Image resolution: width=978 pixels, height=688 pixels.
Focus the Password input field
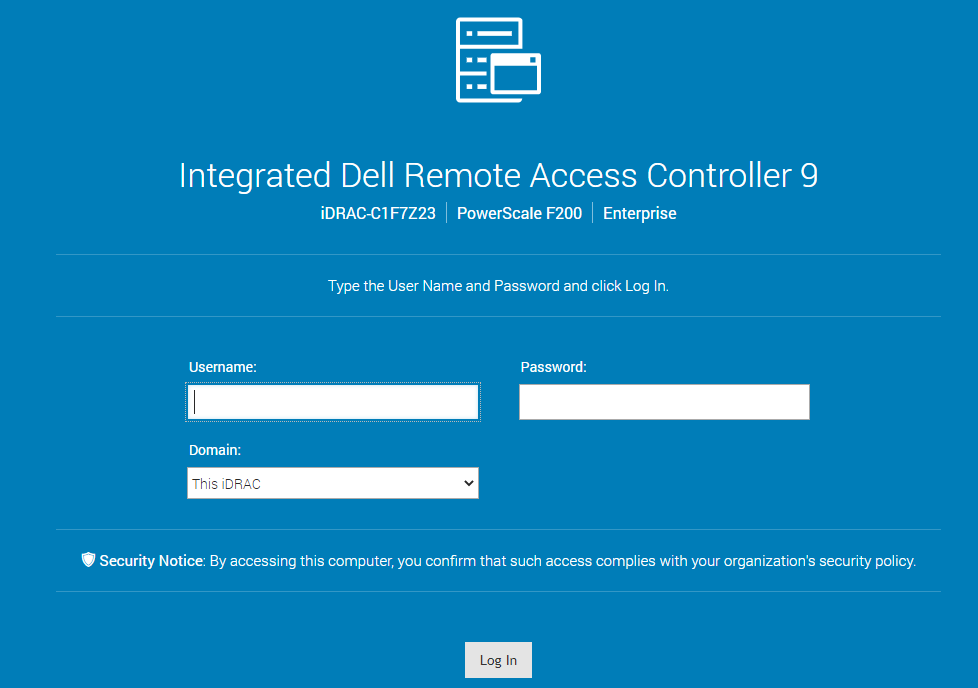(664, 402)
